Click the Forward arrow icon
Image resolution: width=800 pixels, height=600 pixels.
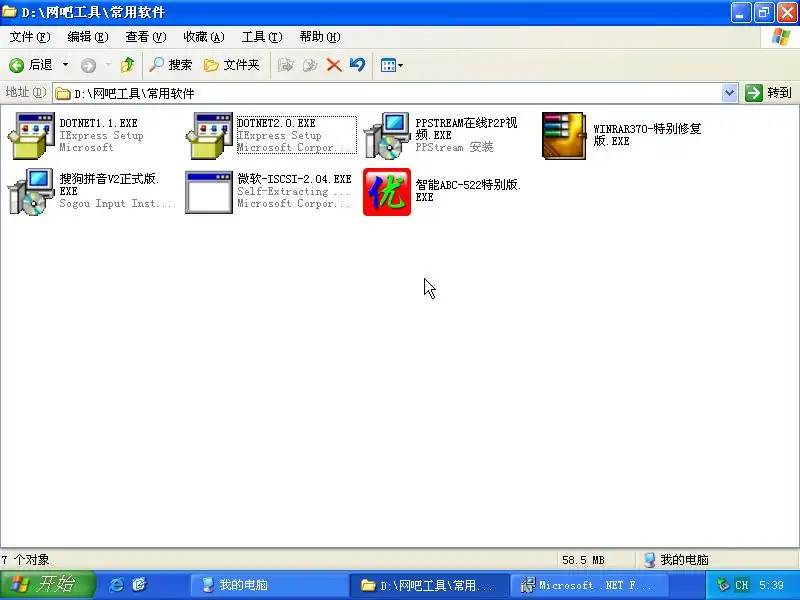point(88,65)
